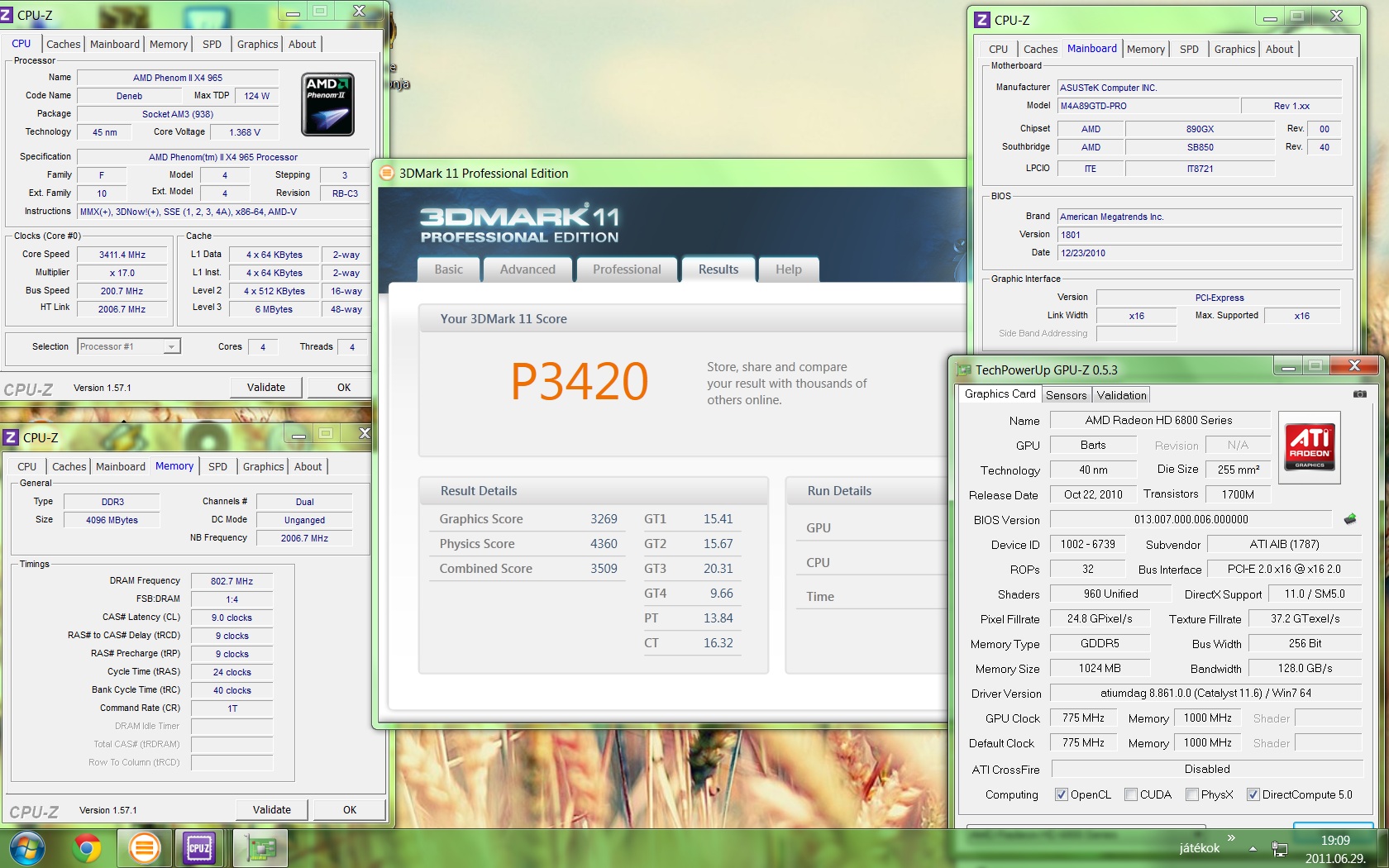Click the network icon in the system tray
The height and width of the screenshot is (868, 1389).
click(x=1279, y=849)
